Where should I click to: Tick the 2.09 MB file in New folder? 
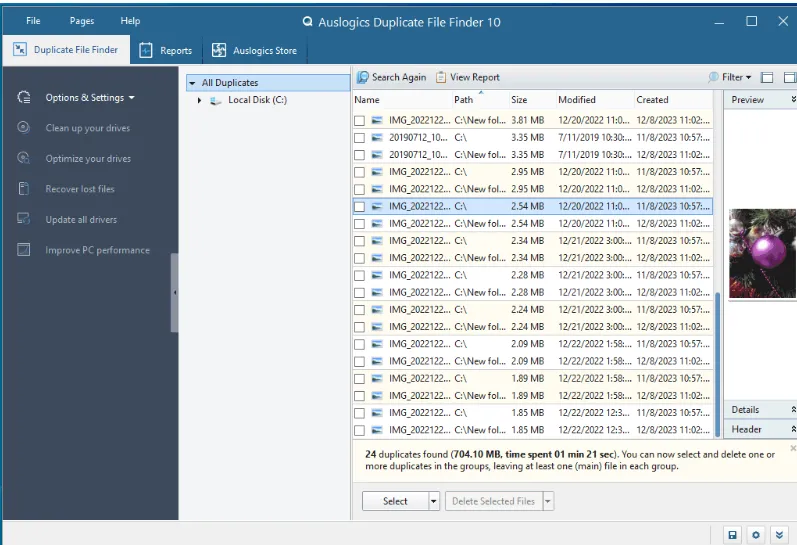pos(359,361)
